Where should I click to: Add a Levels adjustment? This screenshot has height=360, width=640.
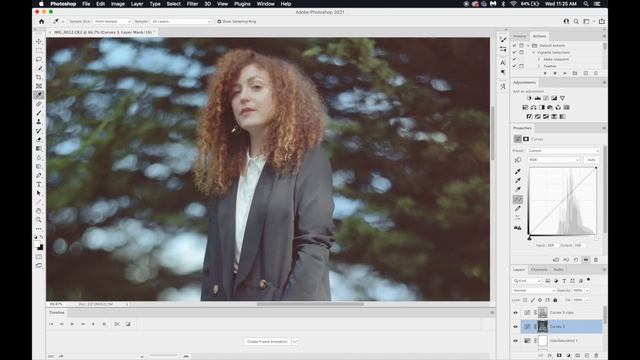(x=538, y=98)
